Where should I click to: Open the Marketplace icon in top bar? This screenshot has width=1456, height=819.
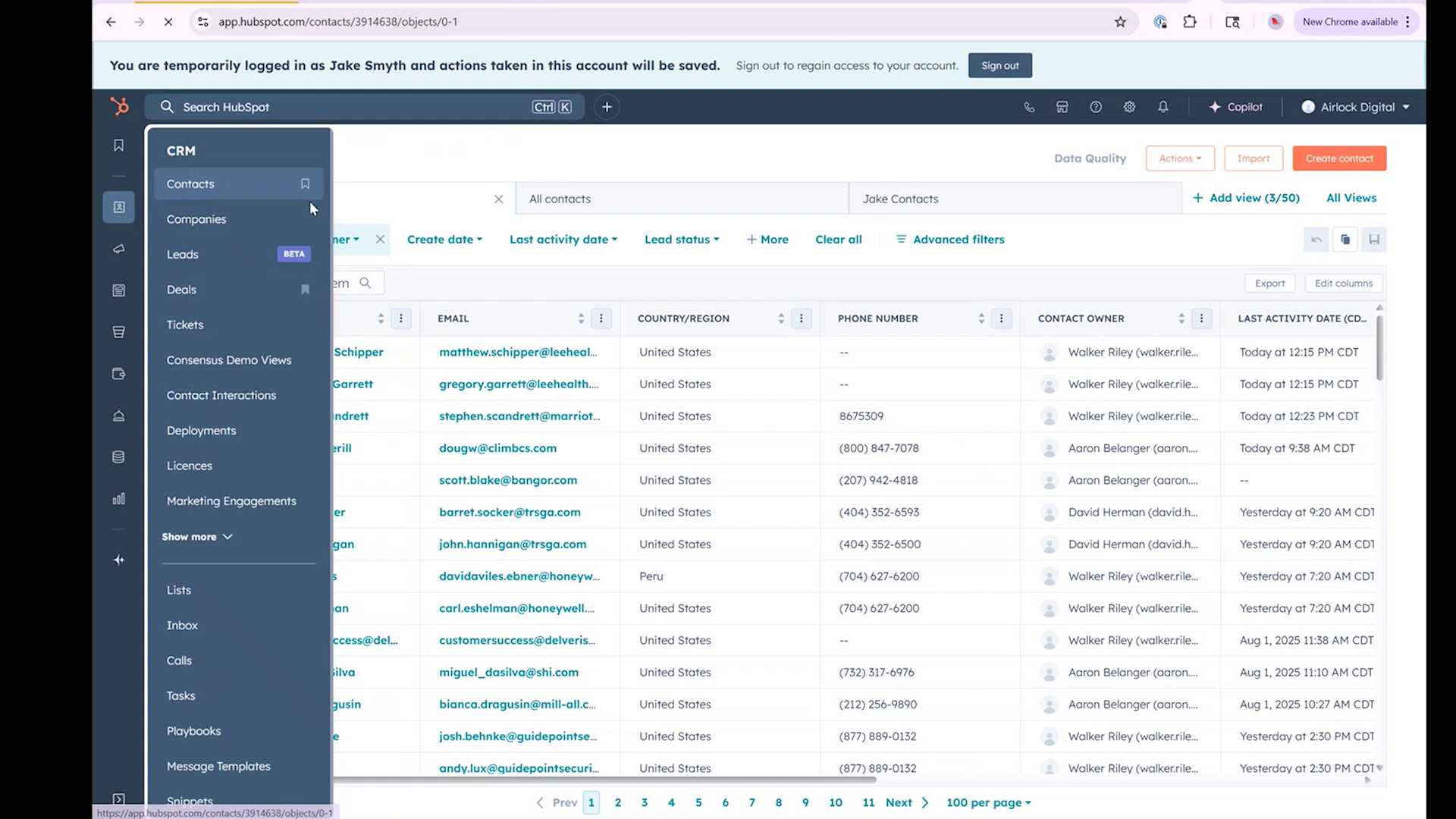point(1062,107)
